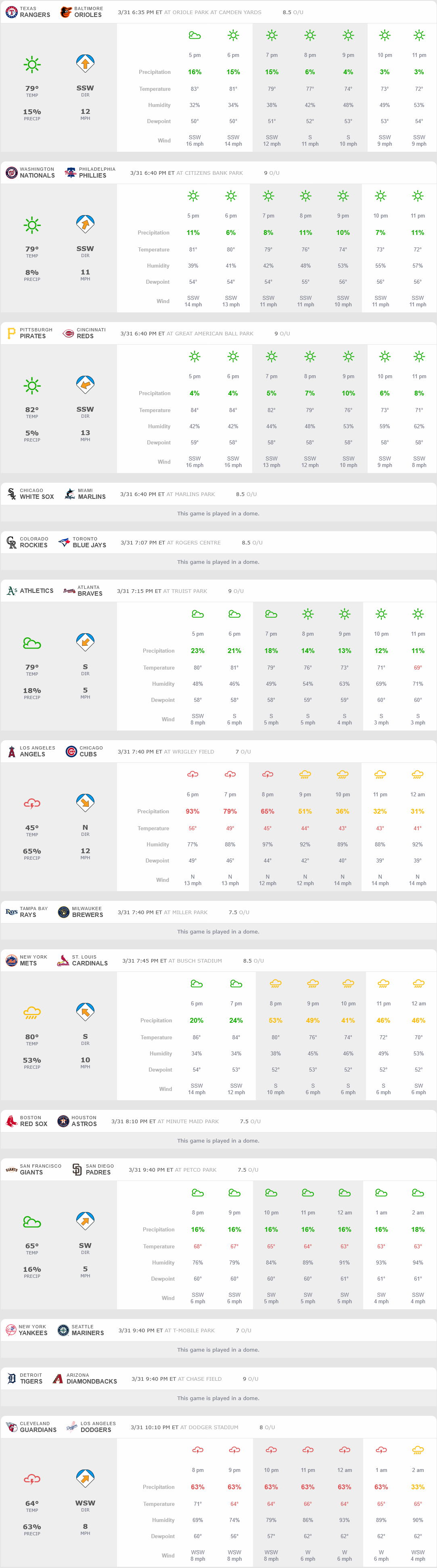Click the Baltimore Orioles bird logo

66,12
